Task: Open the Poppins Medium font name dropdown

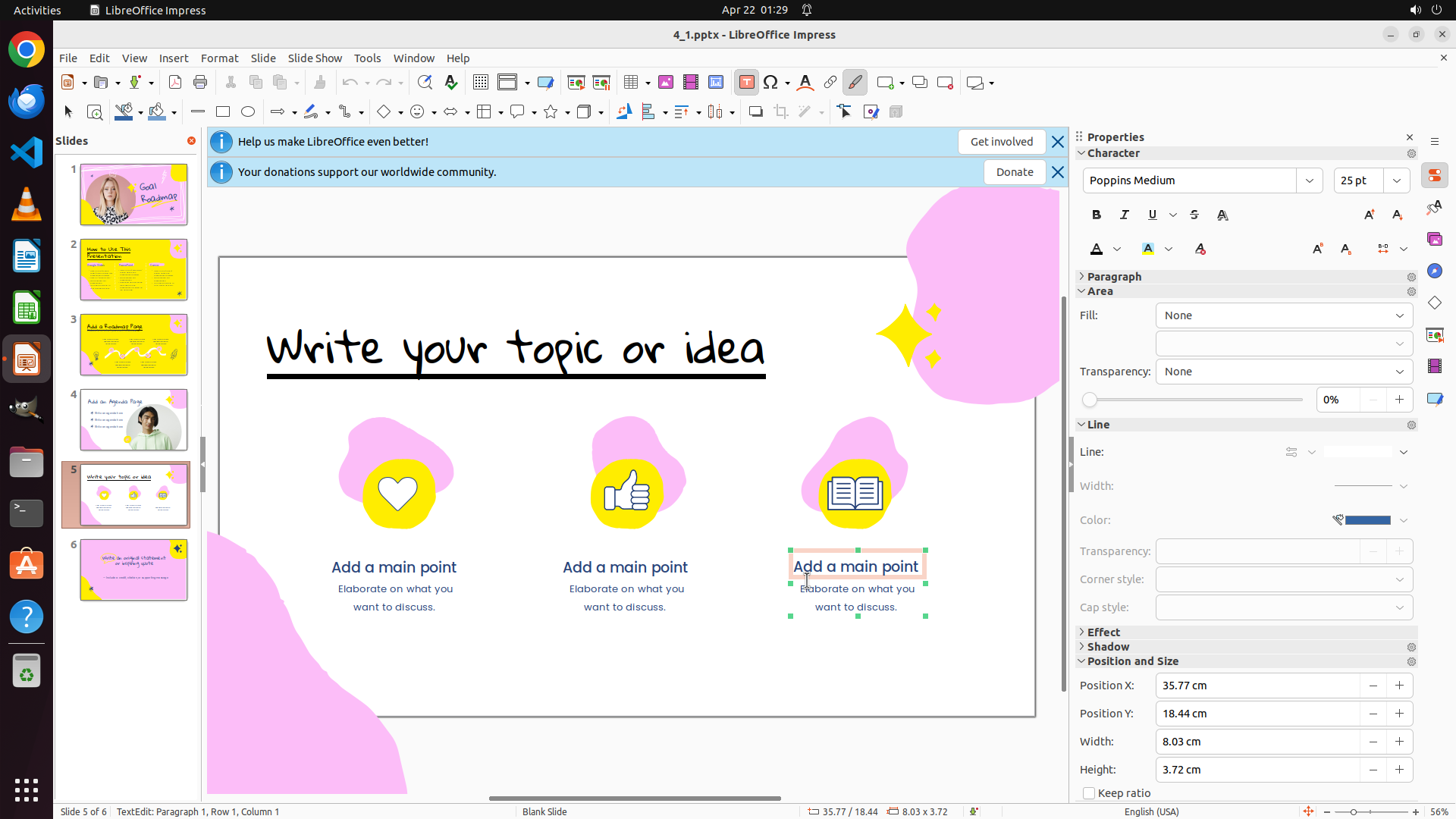Action: [x=1310, y=180]
